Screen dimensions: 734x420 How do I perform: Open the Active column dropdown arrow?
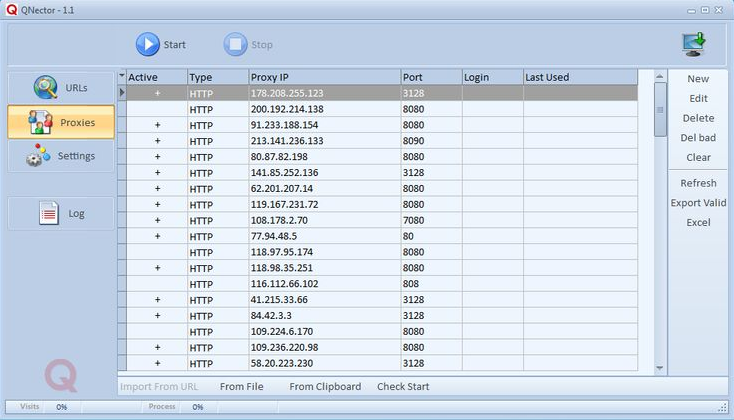pyautogui.click(x=122, y=75)
